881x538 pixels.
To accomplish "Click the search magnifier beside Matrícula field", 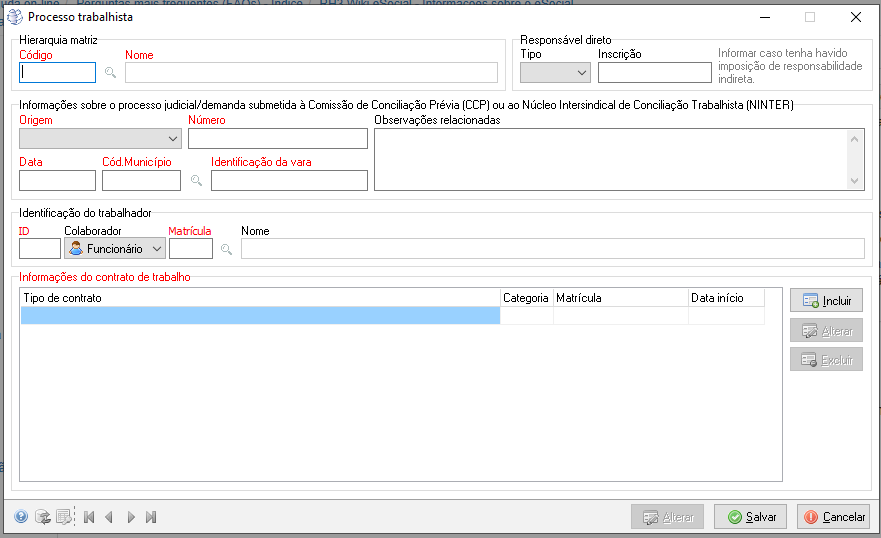I will coord(227,249).
